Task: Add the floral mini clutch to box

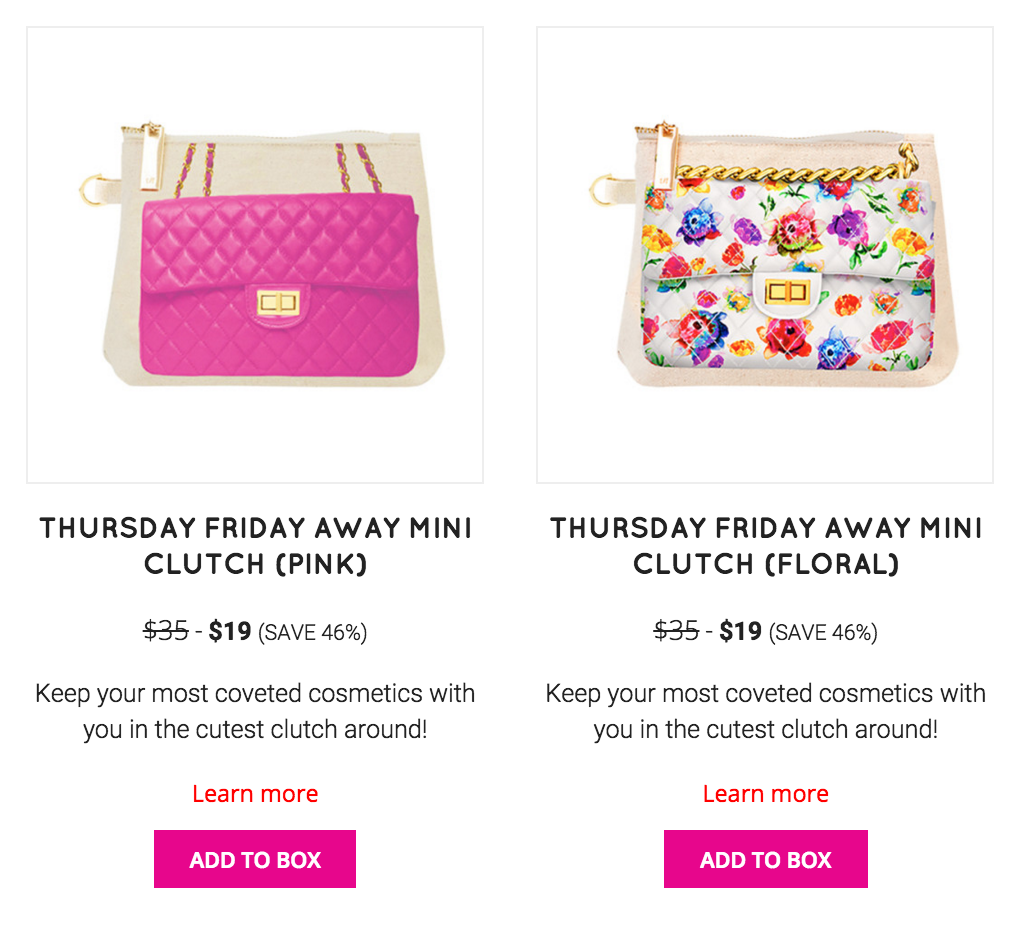Action: 765,859
